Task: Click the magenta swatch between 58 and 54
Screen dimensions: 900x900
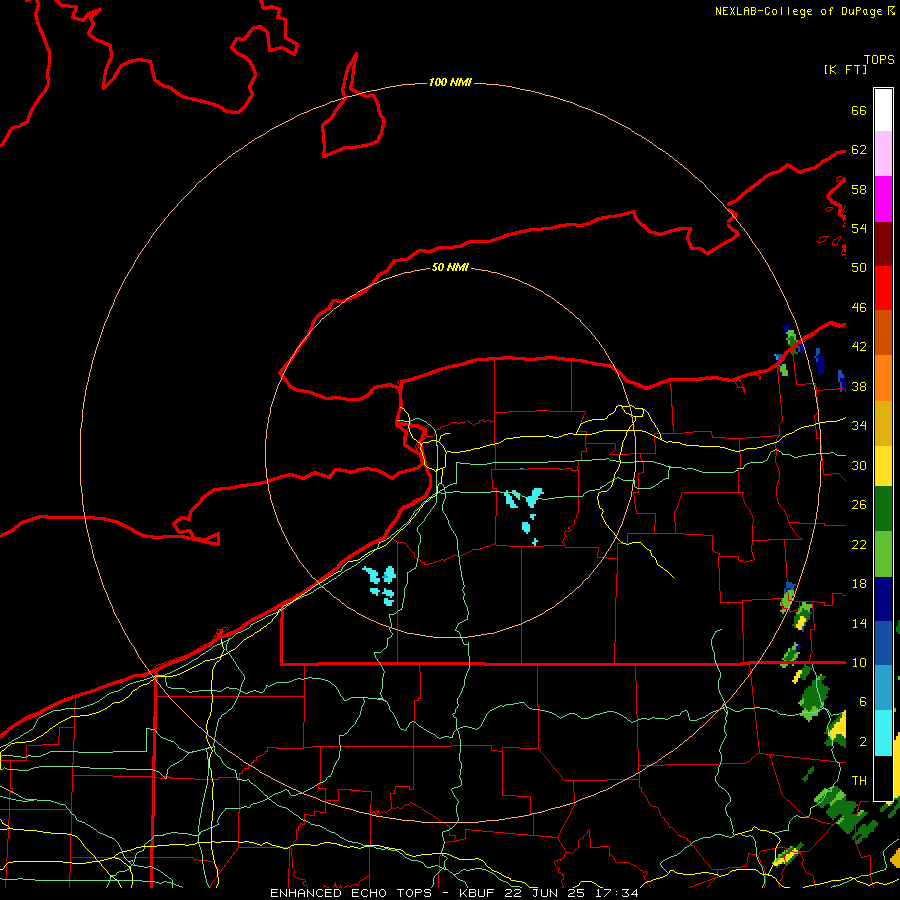Action: coord(883,199)
